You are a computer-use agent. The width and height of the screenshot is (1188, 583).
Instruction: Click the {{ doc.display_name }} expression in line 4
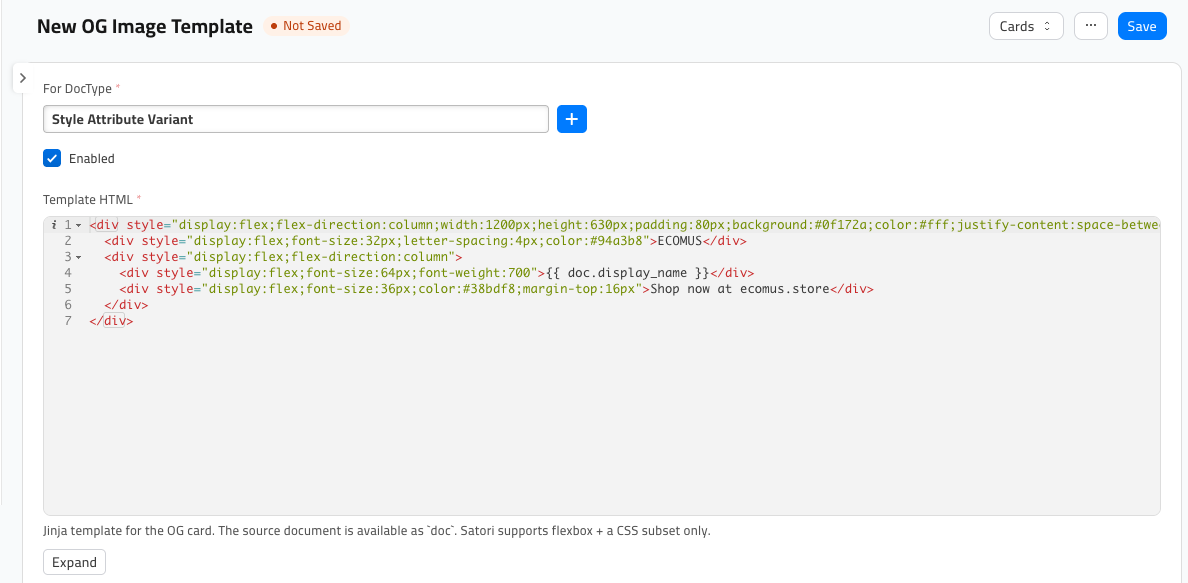tap(627, 273)
